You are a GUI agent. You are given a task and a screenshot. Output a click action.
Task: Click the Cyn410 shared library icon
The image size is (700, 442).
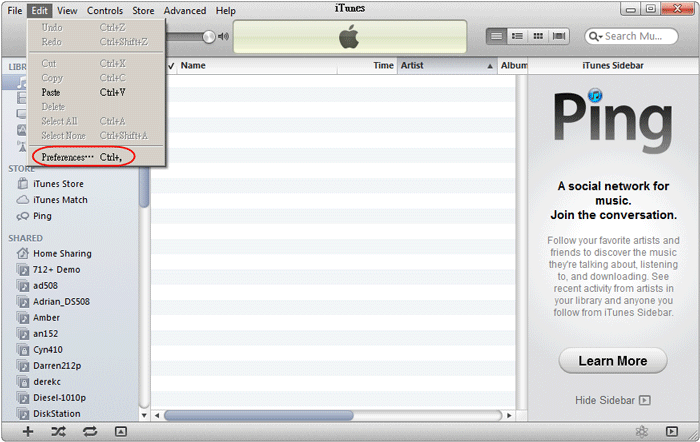click(x=22, y=350)
